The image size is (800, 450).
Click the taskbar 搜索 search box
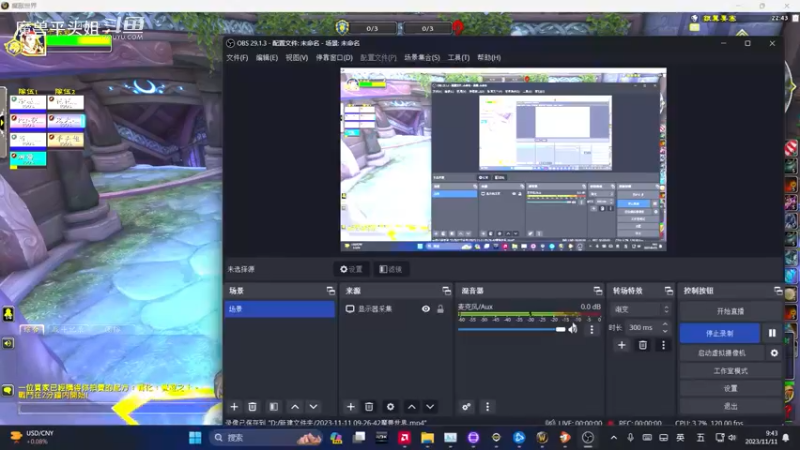266,438
